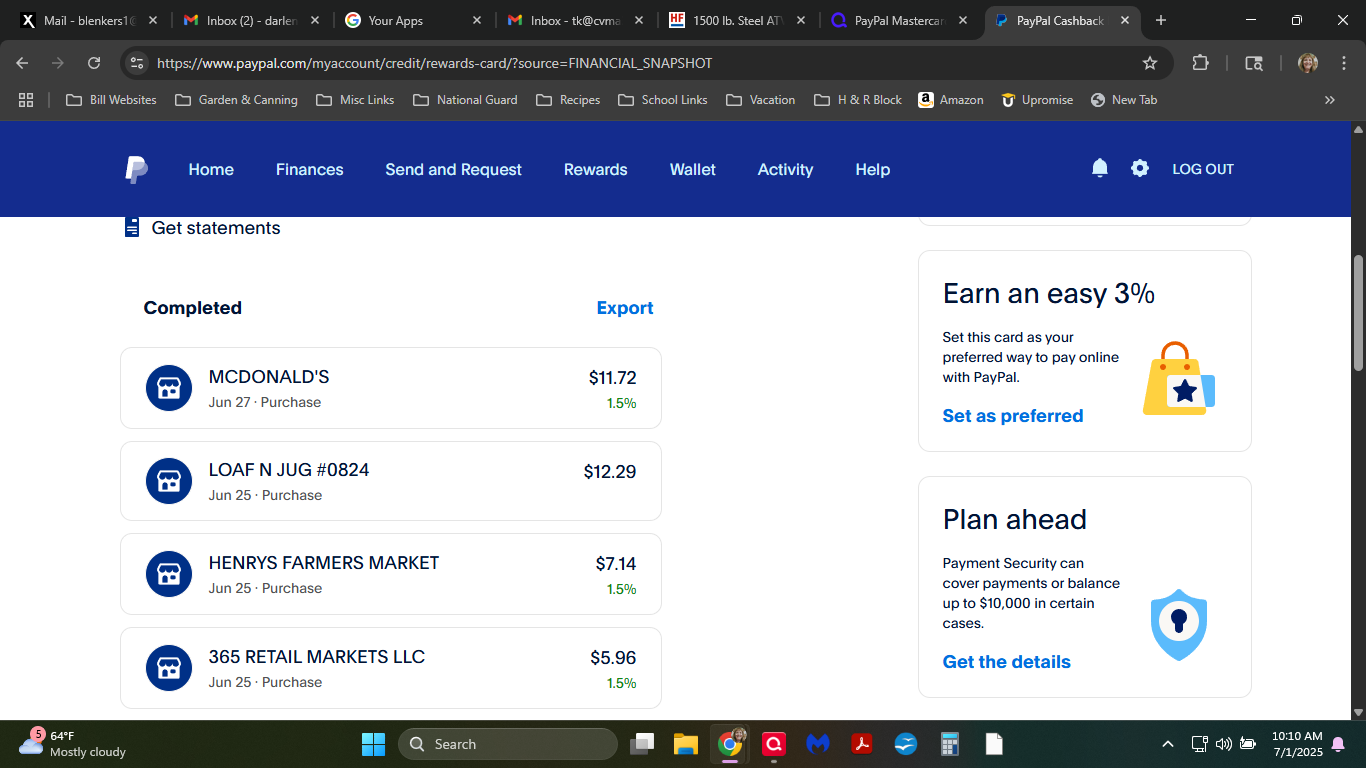Open Chrome from the taskbar

pos(731,744)
